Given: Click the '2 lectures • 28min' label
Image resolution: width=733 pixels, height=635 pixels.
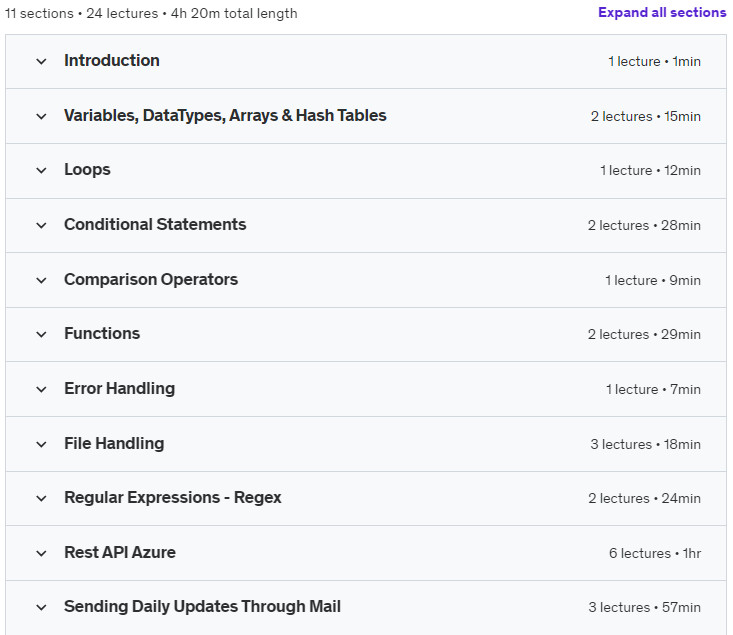Looking at the screenshot, I should pos(644,225).
